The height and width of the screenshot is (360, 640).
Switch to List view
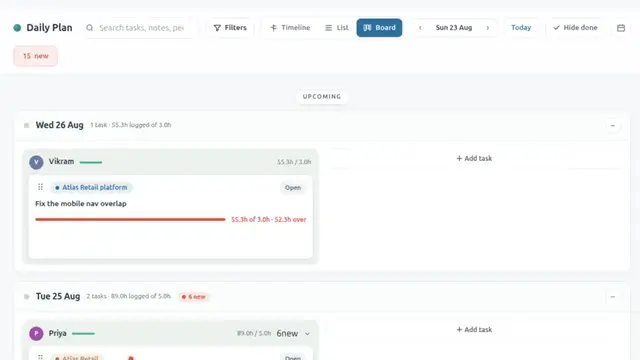[x=337, y=28]
